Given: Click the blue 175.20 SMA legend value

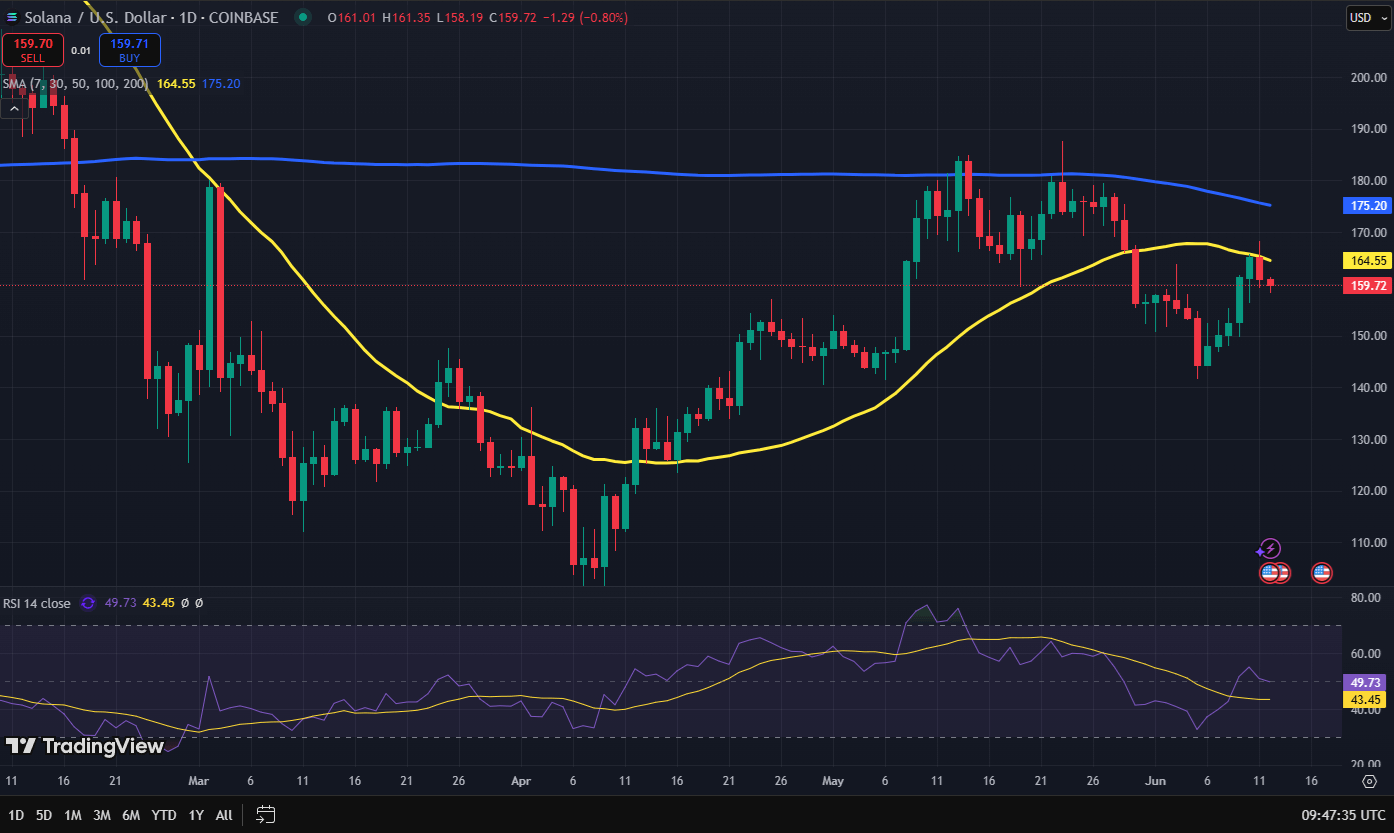Looking at the screenshot, I should coord(221,83).
